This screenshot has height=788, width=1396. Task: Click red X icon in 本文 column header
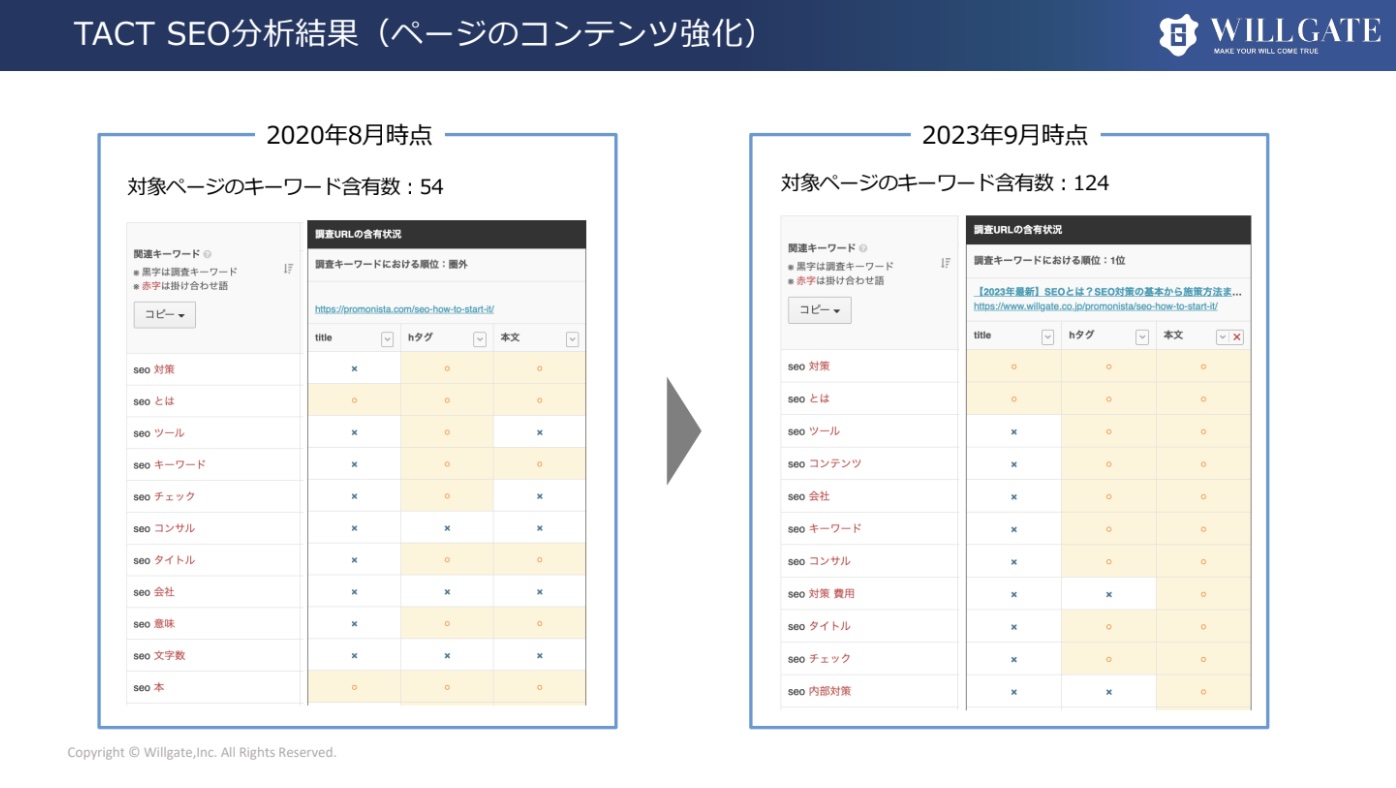(1237, 337)
